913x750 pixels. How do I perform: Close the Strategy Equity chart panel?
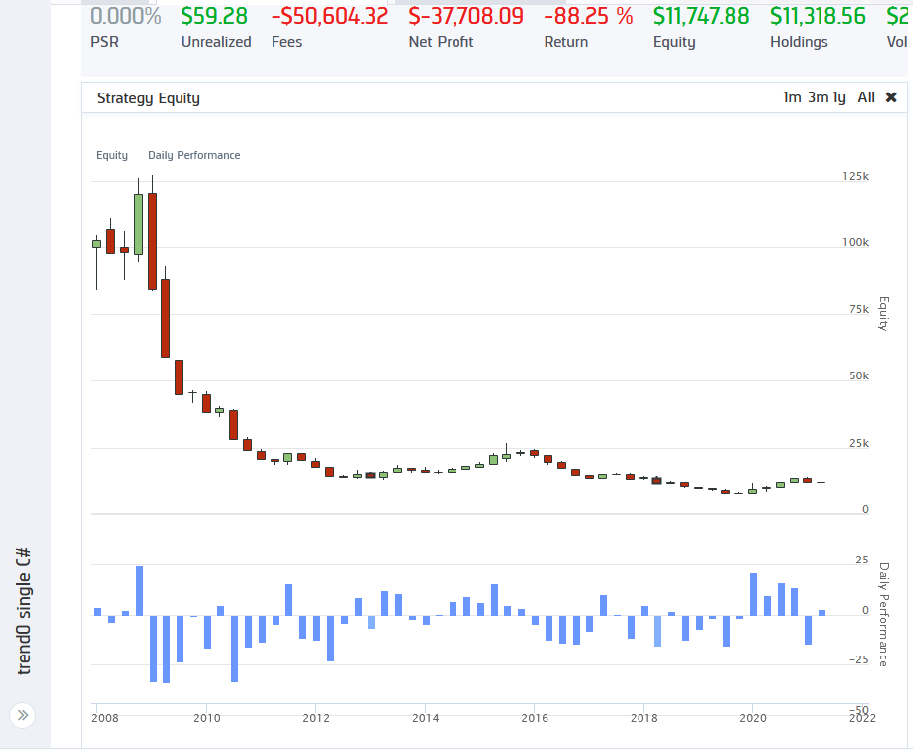[x=891, y=97]
